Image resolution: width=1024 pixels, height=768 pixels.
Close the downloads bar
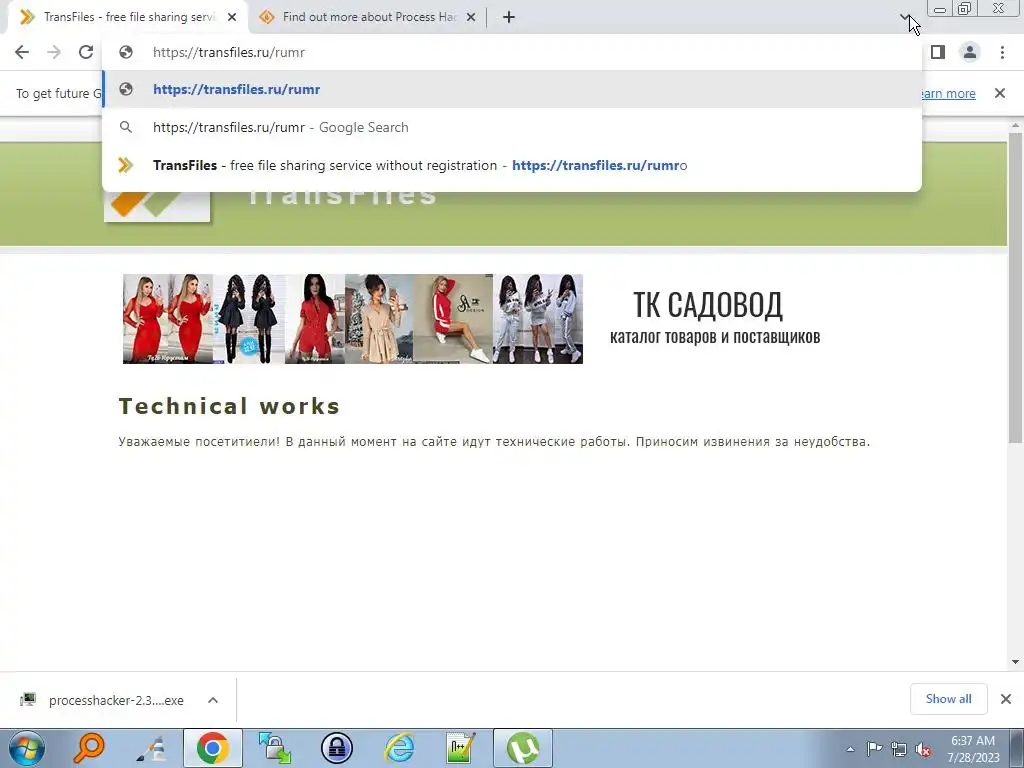(x=1006, y=699)
